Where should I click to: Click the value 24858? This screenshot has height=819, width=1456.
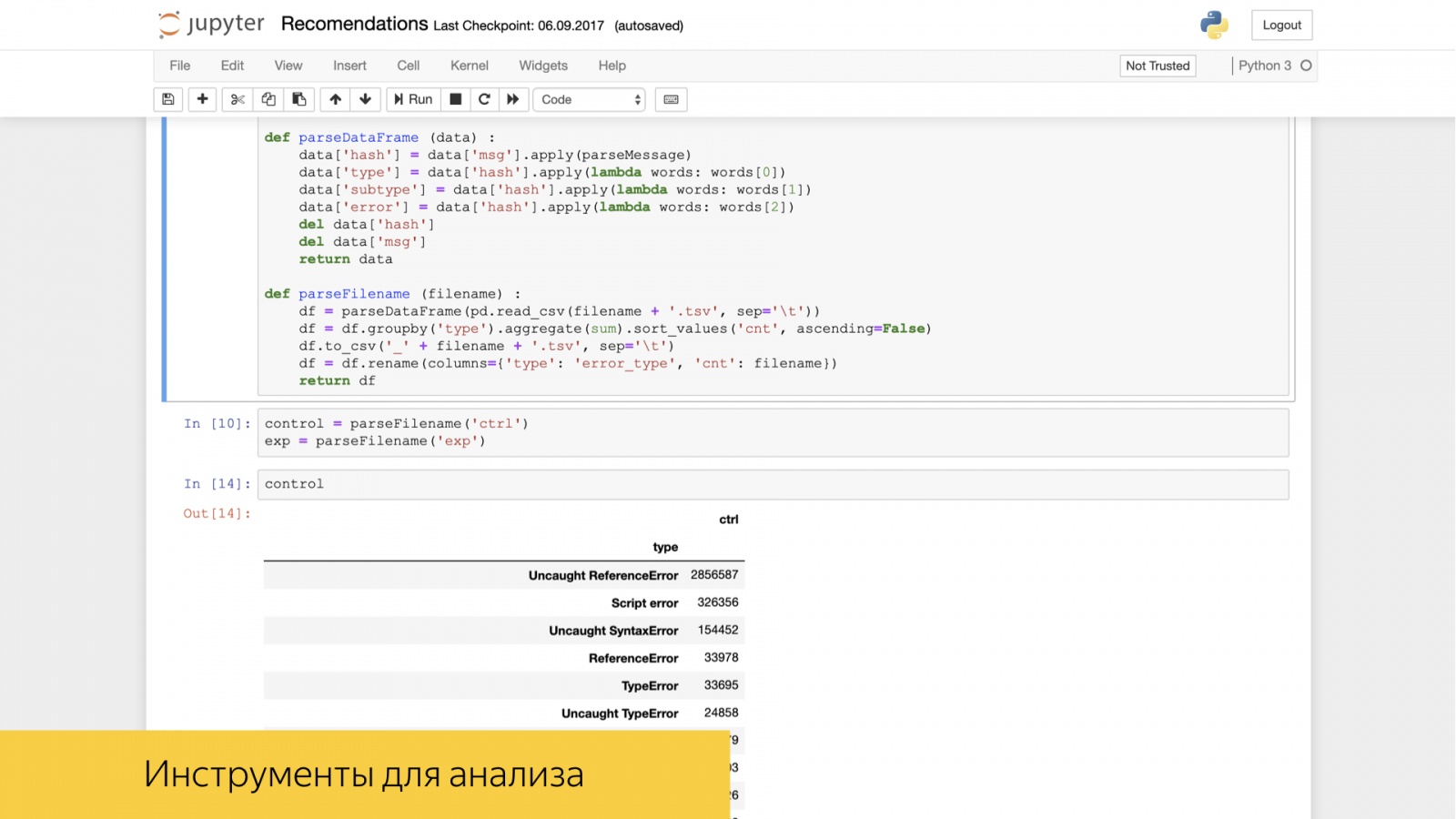point(722,713)
